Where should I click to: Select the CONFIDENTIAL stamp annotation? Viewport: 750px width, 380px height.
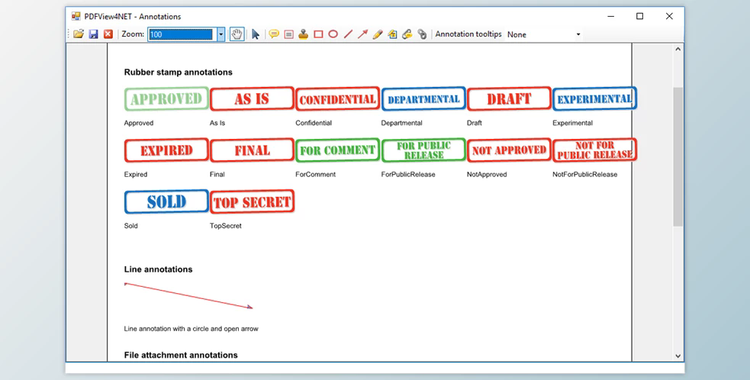tap(338, 99)
